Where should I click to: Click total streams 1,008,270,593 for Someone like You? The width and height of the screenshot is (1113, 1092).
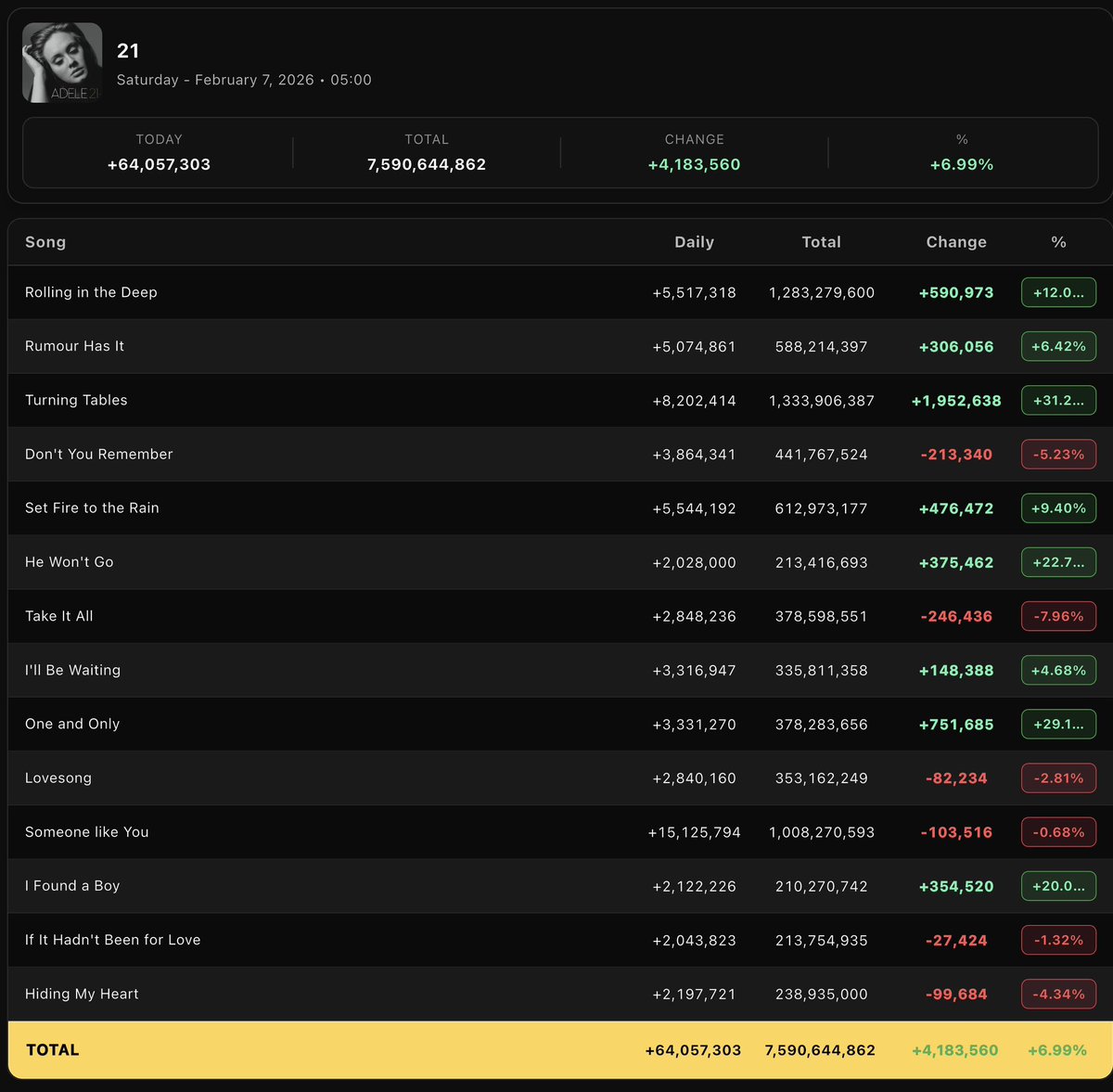(x=822, y=832)
